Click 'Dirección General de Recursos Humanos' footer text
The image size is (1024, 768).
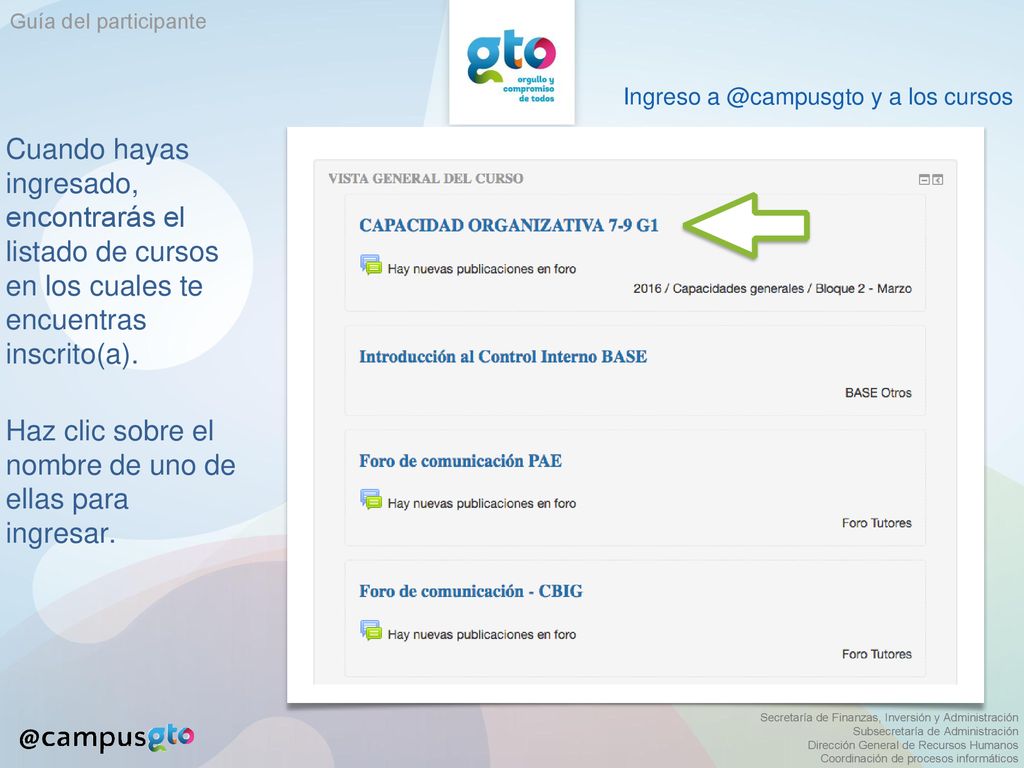click(913, 745)
